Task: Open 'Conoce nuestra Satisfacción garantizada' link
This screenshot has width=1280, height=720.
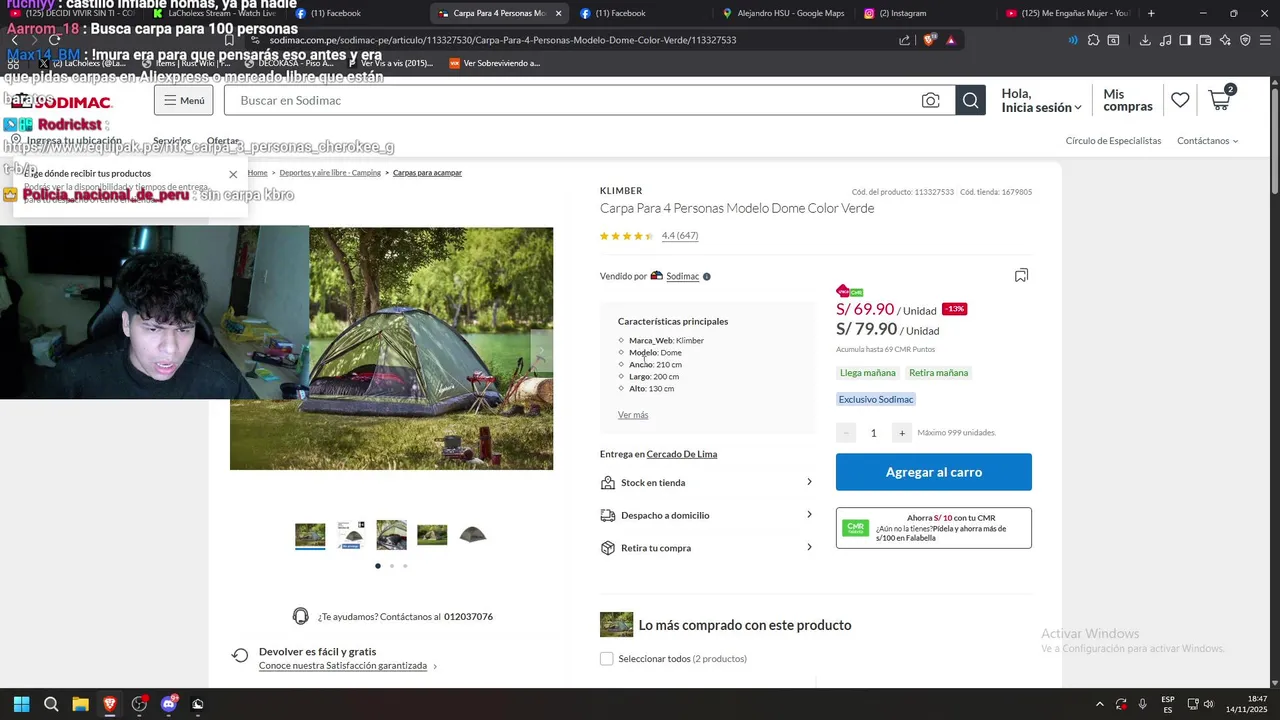Action: click(343, 666)
